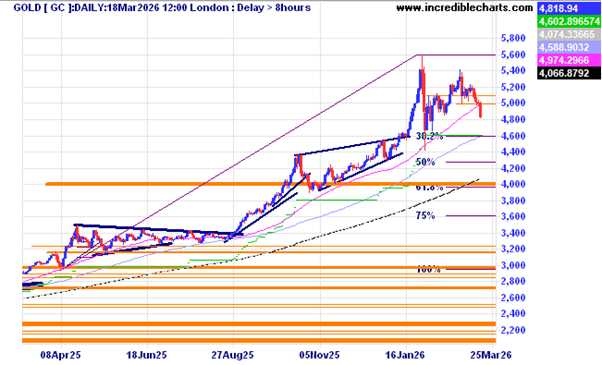Select the 50% Fibonacci retracement label

click(x=425, y=162)
